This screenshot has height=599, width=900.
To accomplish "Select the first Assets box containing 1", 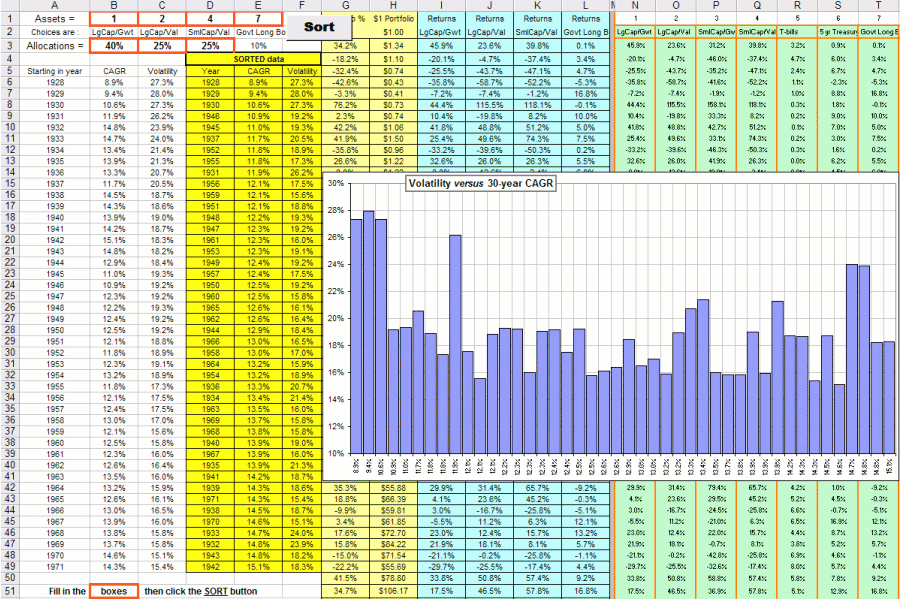I will click(x=114, y=19).
